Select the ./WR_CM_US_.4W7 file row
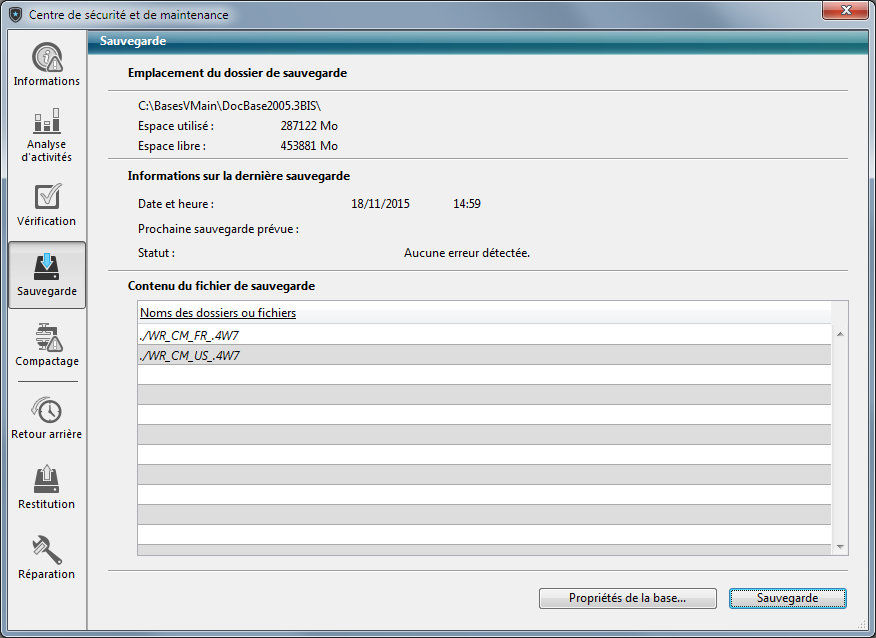The width and height of the screenshot is (876, 638). click(x=484, y=355)
